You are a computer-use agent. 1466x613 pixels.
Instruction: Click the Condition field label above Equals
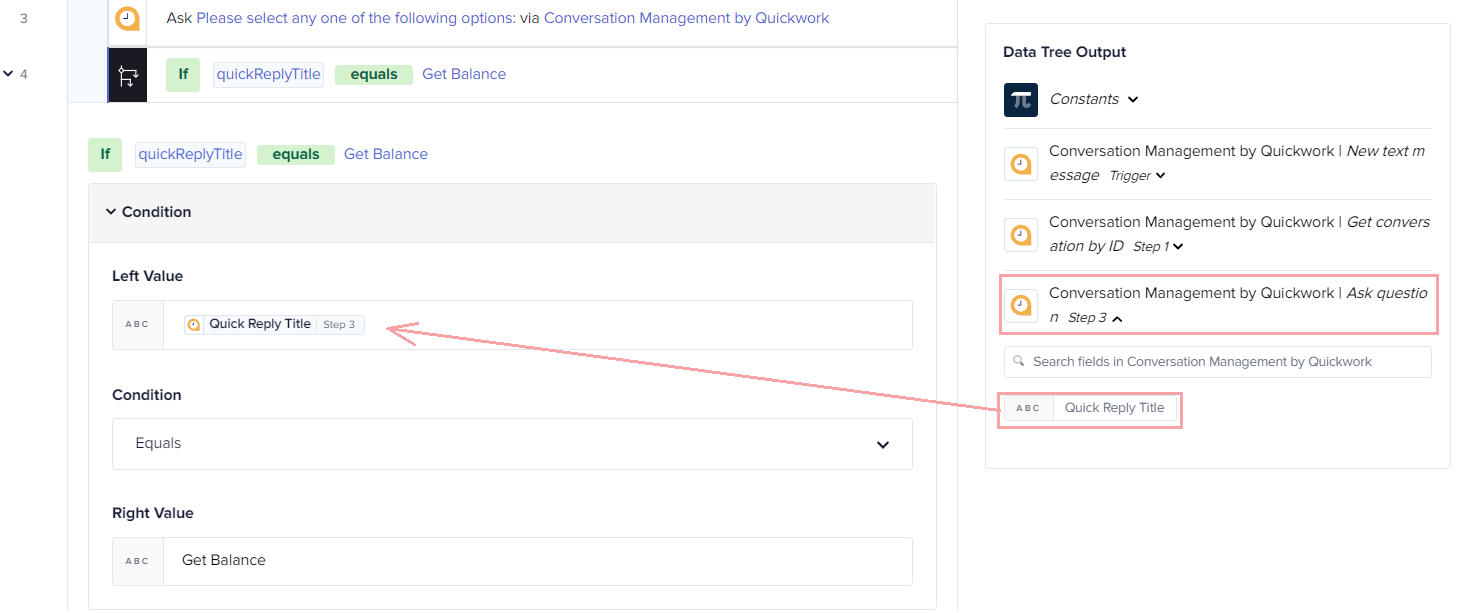[147, 395]
